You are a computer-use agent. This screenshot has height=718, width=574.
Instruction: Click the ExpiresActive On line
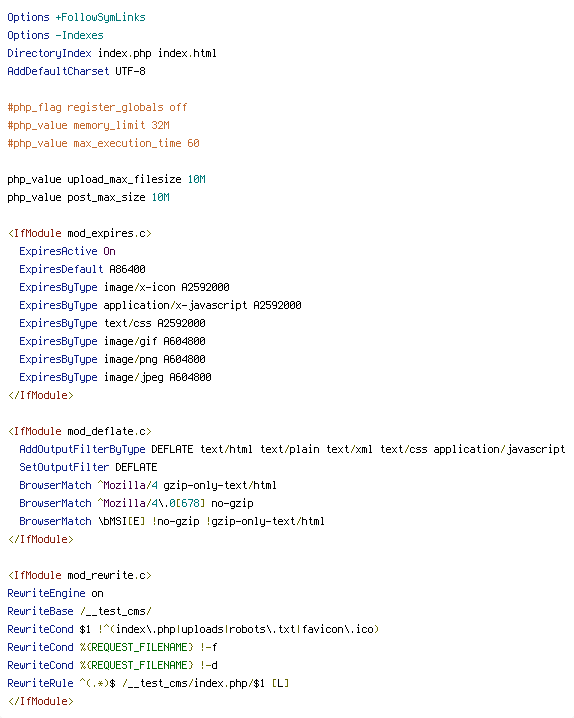pos(67,251)
